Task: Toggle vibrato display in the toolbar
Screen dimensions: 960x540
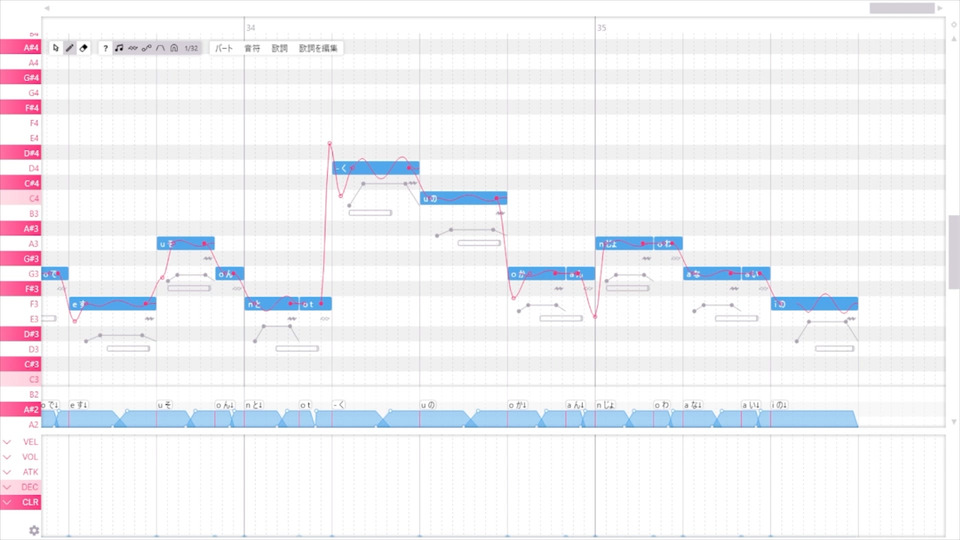Action: coord(133,48)
